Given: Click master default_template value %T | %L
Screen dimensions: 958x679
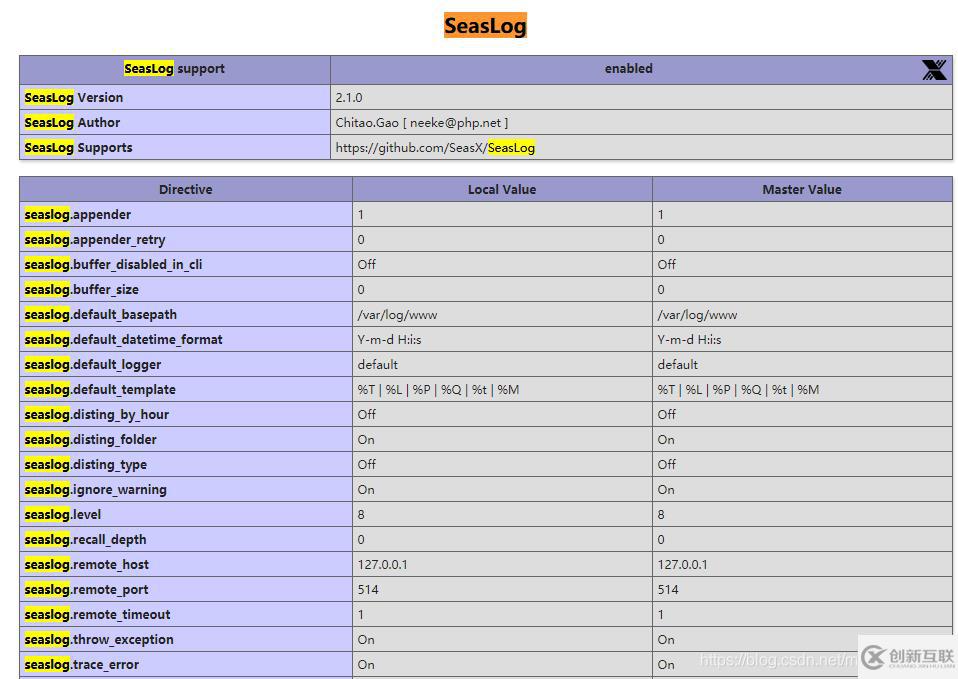Looking at the screenshot, I should 738,390.
